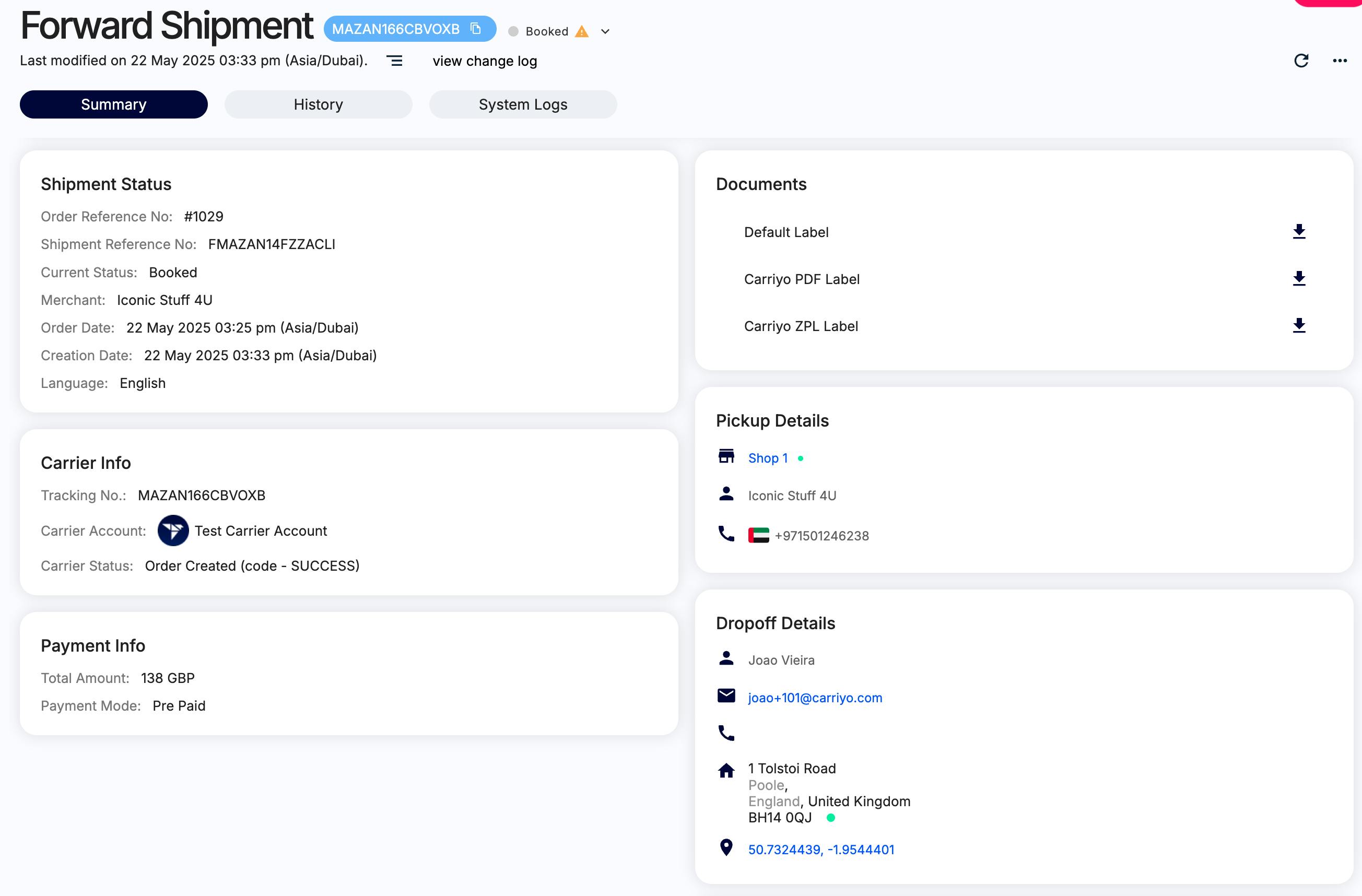Select the order date 22 May 2025 03:25 pm
The height and width of the screenshot is (896, 1362).
pyautogui.click(x=243, y=328)
